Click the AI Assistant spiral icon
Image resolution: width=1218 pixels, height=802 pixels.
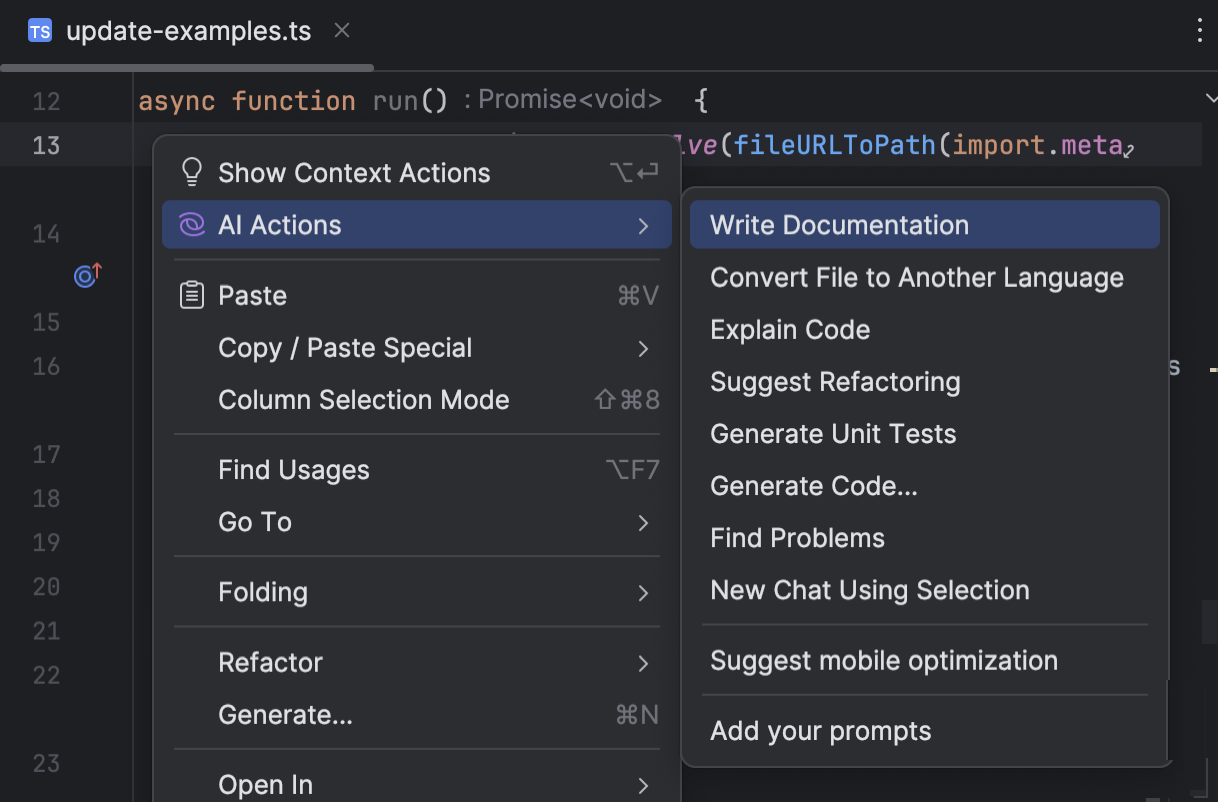click(191, 225)
